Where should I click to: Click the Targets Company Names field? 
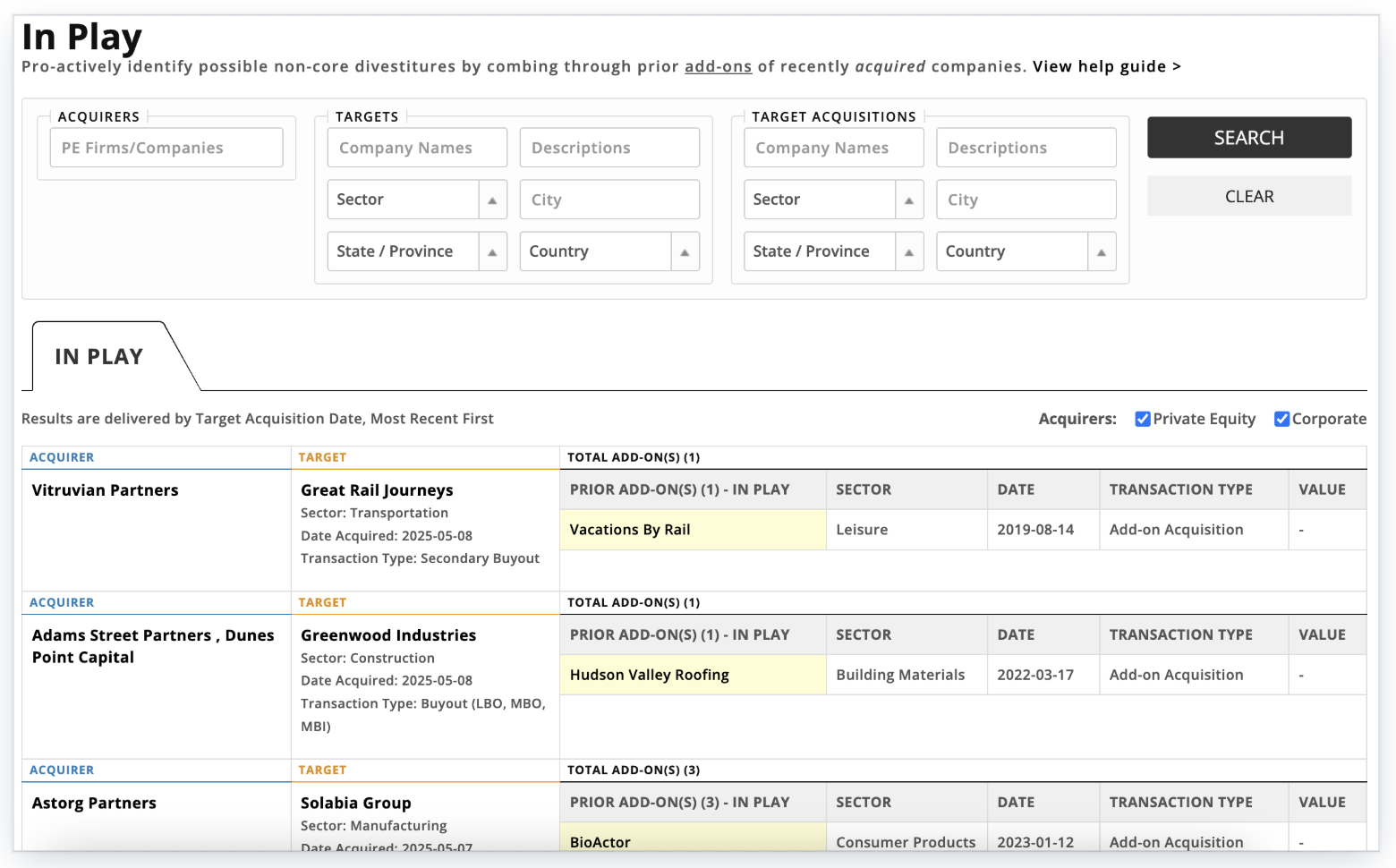(x=416, y=147)
